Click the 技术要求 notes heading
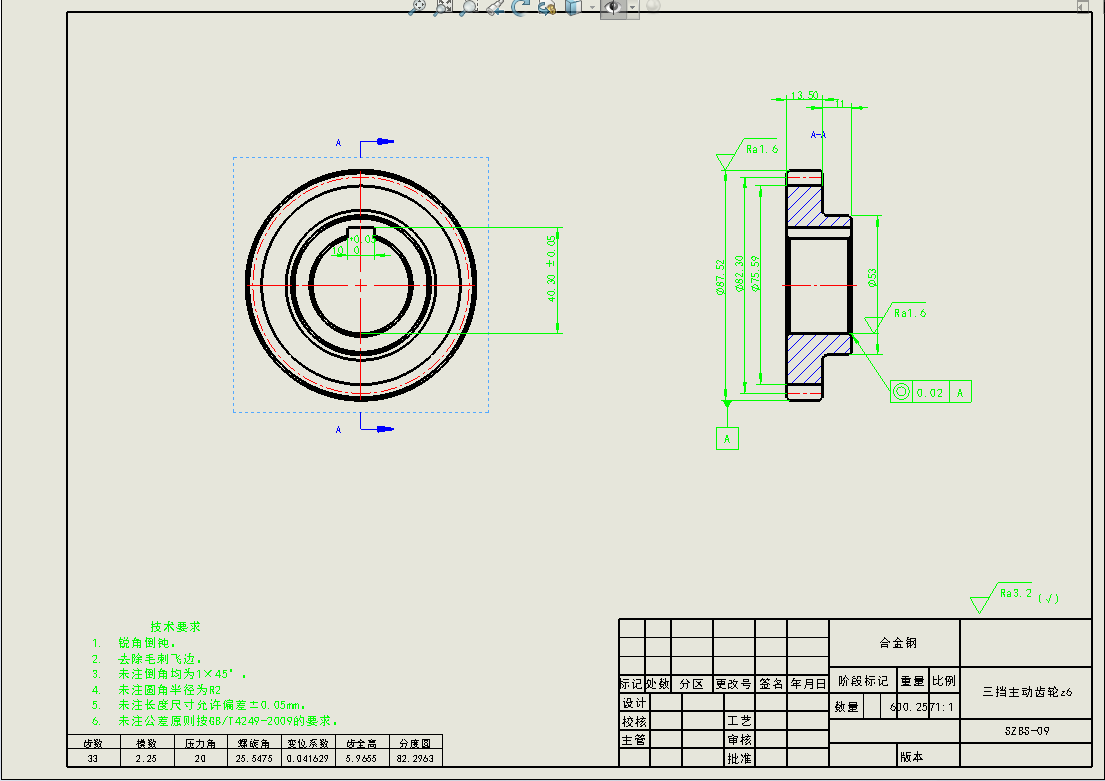The image size is (1105, 781). click(x=175, y=626)
